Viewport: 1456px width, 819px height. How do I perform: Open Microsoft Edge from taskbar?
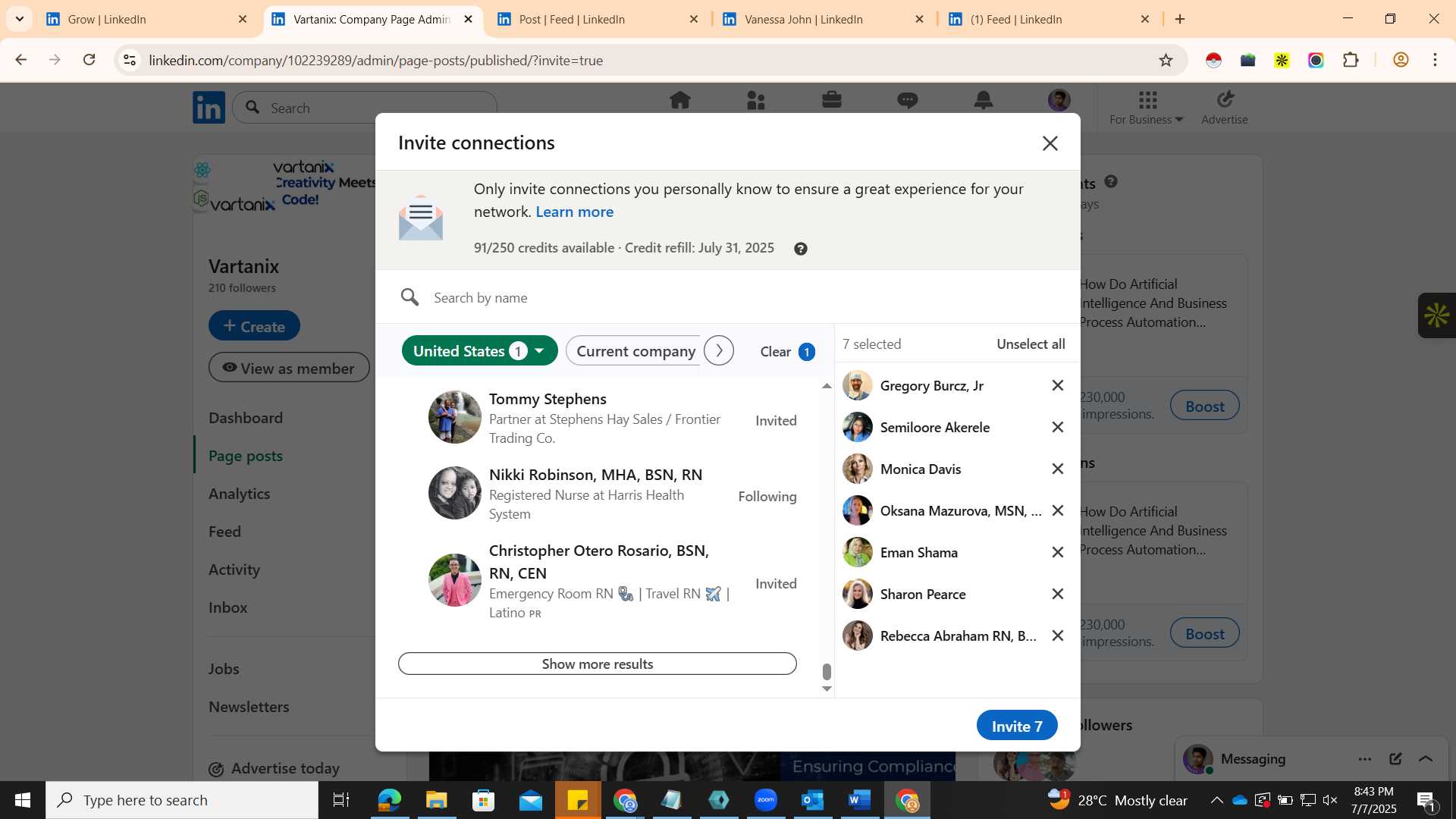pos(389,800)
